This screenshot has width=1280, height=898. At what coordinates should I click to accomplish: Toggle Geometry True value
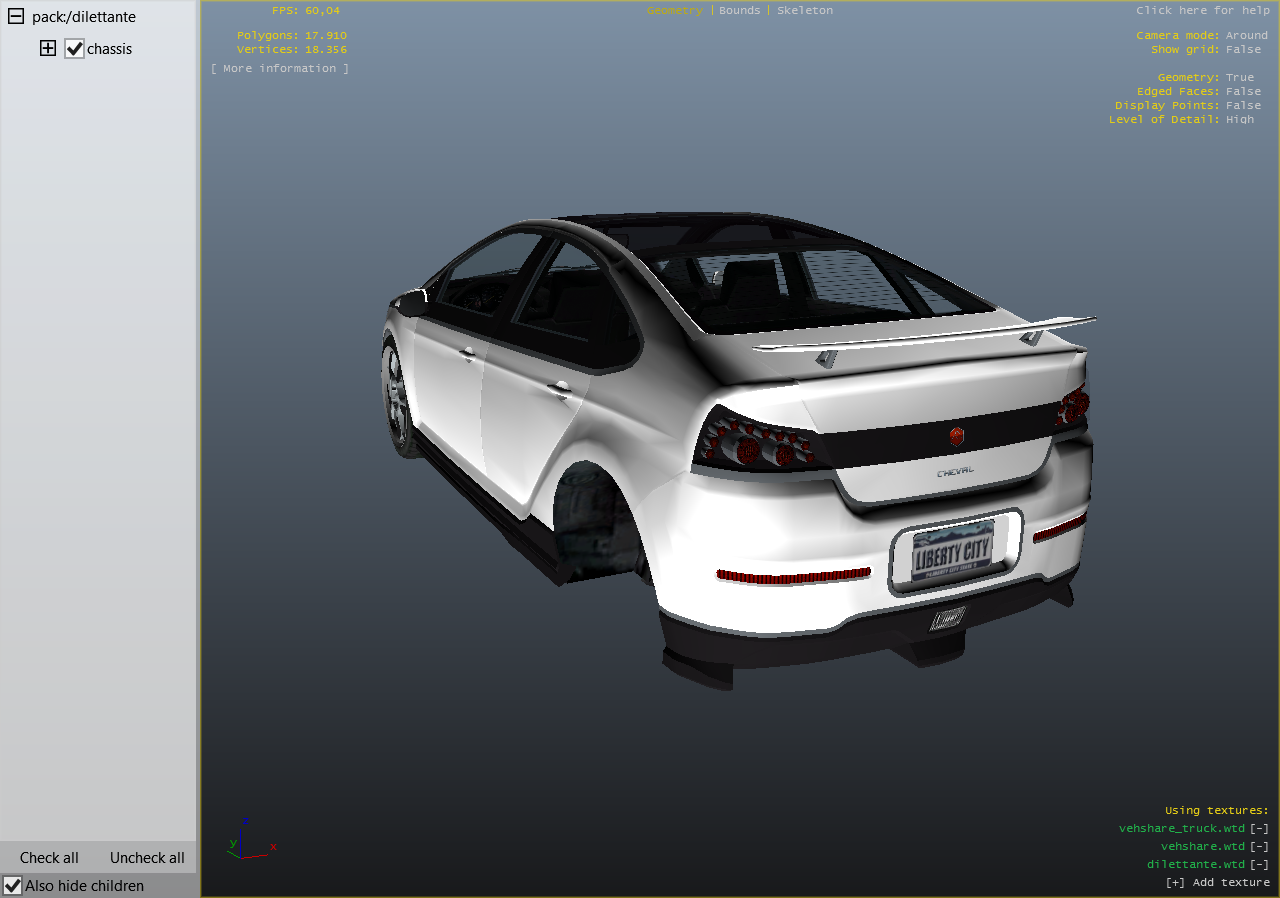tap(1240, 77)
